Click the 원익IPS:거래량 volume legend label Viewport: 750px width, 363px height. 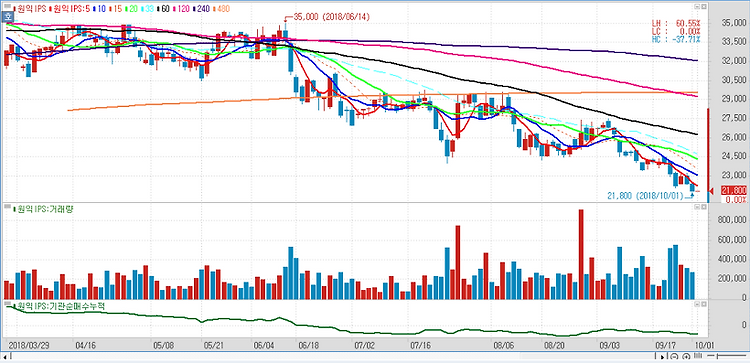[43, 209]
